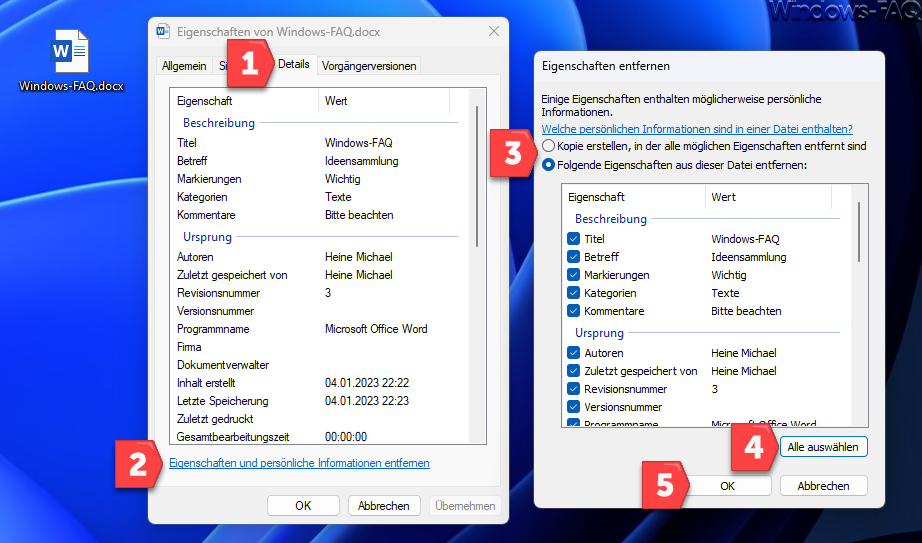Select 'Zuletzt gespeichert von' row in Details list

pyautogui.click(x=319, y=275)
